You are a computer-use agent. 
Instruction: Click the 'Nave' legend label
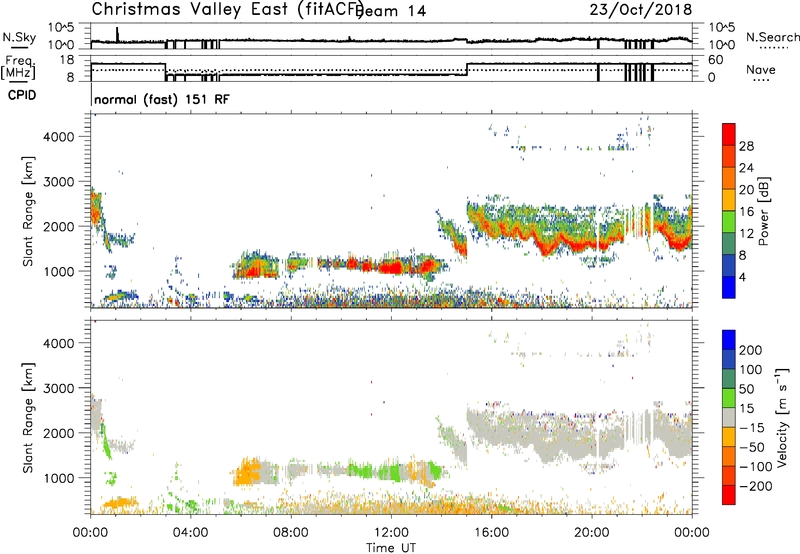click(x=761, y=69)
